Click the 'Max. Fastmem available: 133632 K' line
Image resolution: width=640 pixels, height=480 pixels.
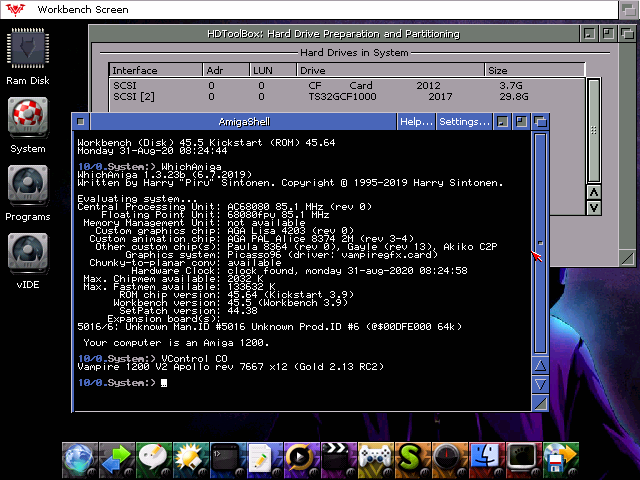click(180, 287)
